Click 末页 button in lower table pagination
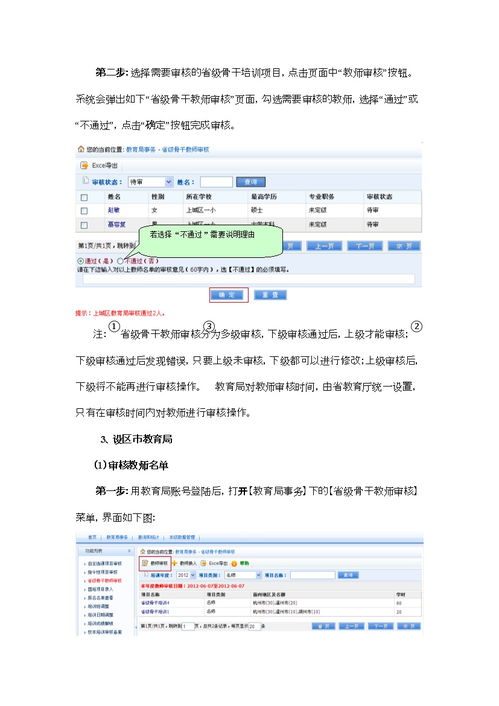The height and width of the screenshot is (706, 499). pyautogui.click(x=409, y=626)
